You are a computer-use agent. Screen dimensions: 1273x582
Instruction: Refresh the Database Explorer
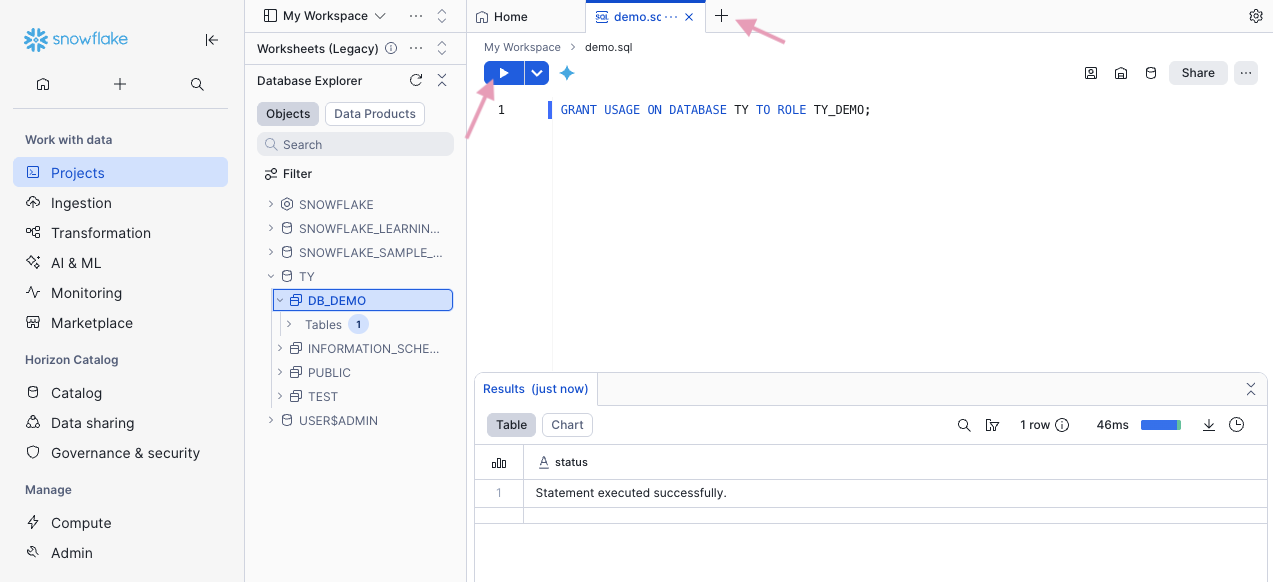[x=416, y=80]
